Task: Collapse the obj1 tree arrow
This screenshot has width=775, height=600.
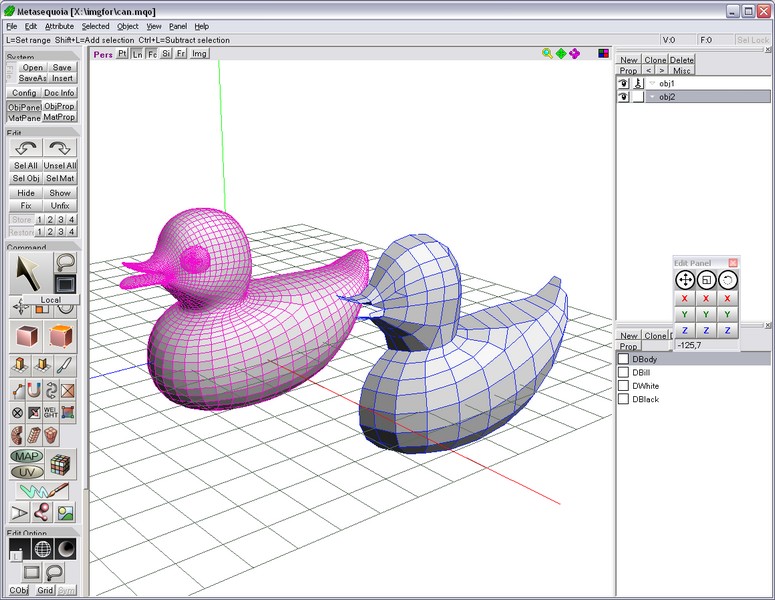Action: 651,84
